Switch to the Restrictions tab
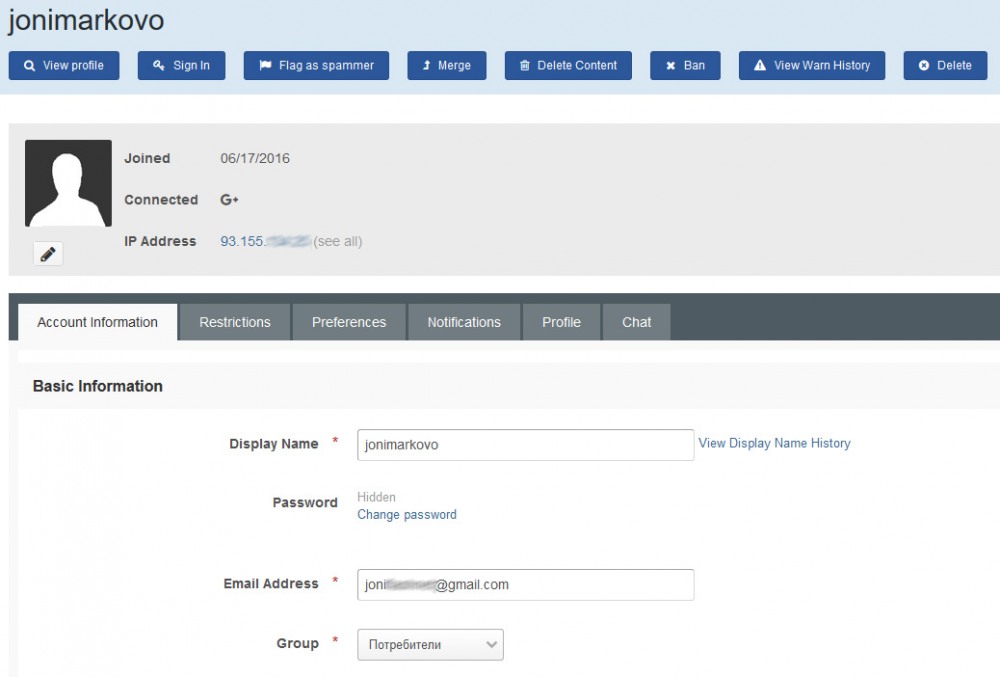Viewport: 1000px width, 677px height. click(235, 322)
